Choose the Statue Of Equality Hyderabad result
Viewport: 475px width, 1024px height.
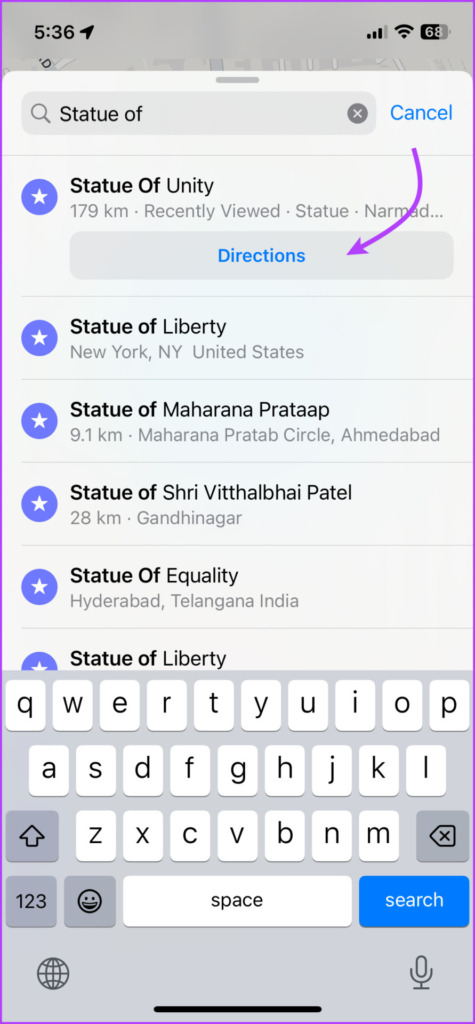click(237, 587)
